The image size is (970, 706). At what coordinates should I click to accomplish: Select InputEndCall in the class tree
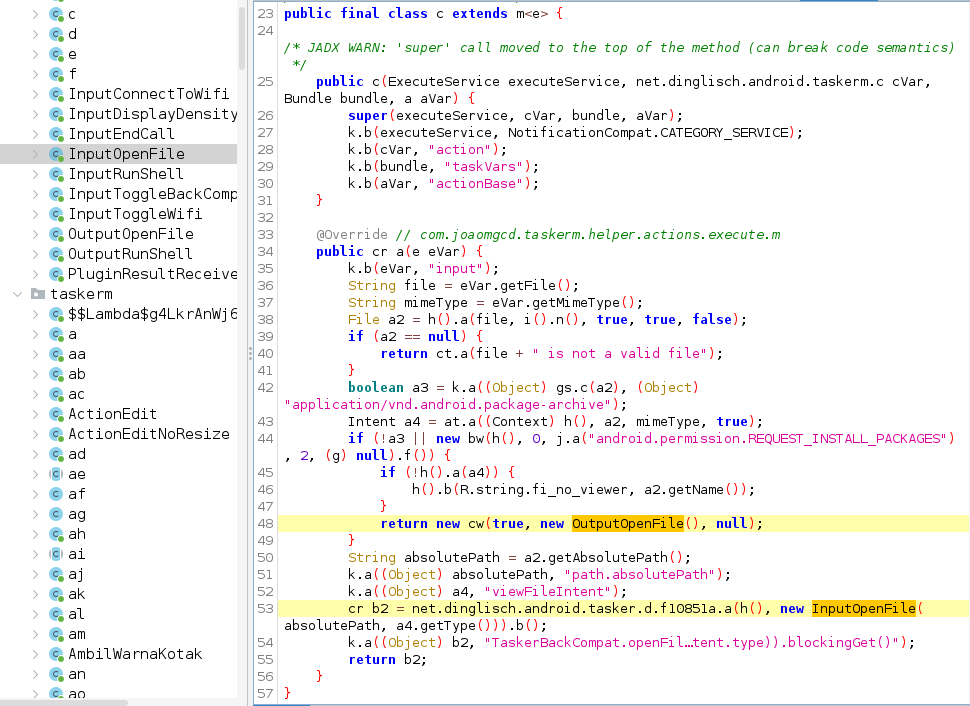[x=121, y=134]
